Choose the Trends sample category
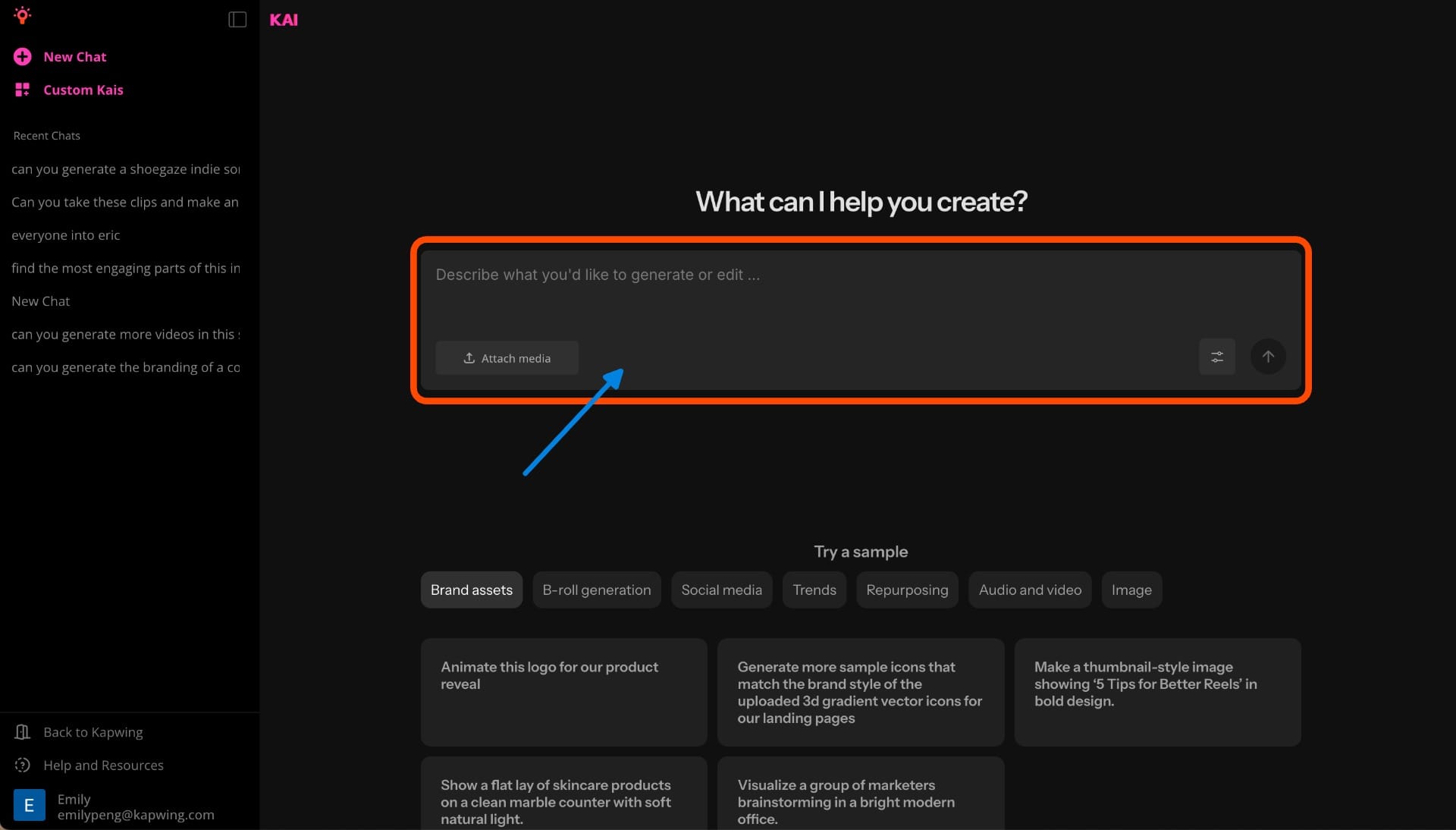 pos(814,589)
